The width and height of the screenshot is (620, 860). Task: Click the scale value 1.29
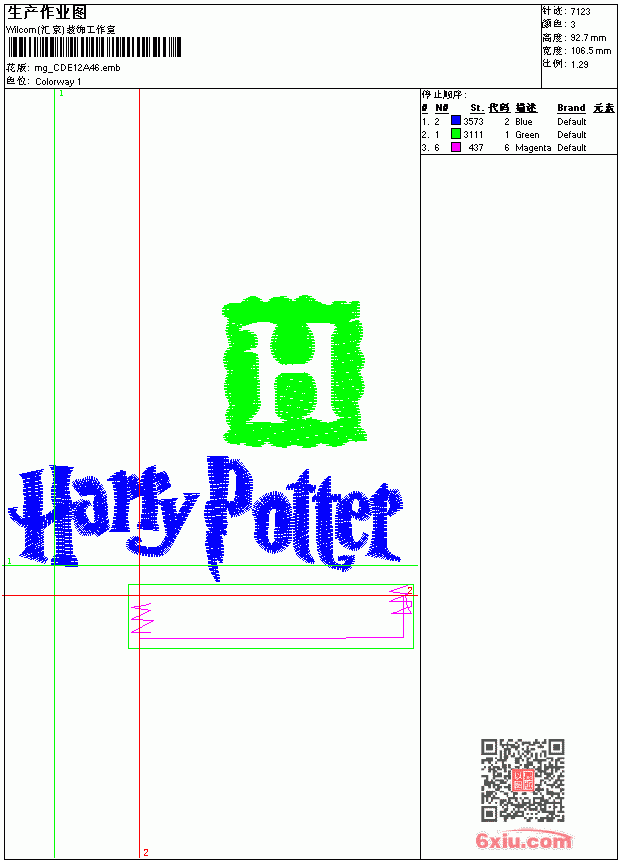(579, 64)
